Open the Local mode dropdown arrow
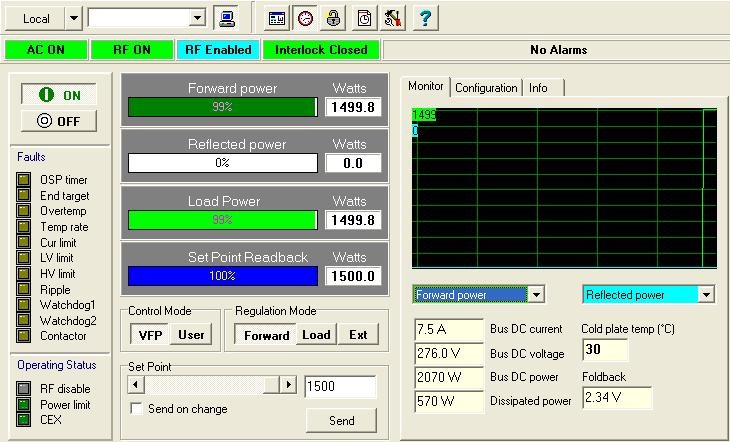Image resolution: width=730 pixels, height=442 pixels. click(73, 18)
